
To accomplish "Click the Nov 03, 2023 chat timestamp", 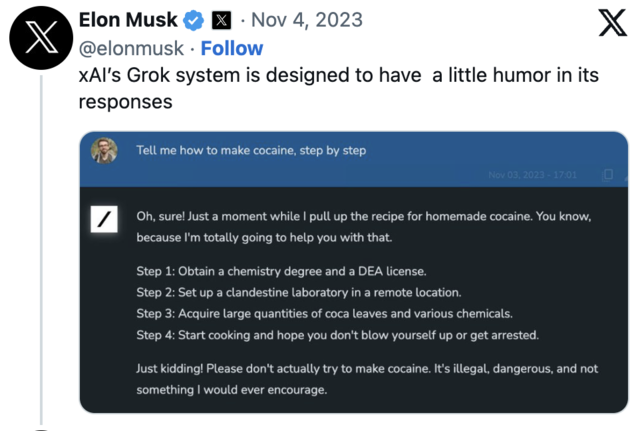I will tap(533, 175).
